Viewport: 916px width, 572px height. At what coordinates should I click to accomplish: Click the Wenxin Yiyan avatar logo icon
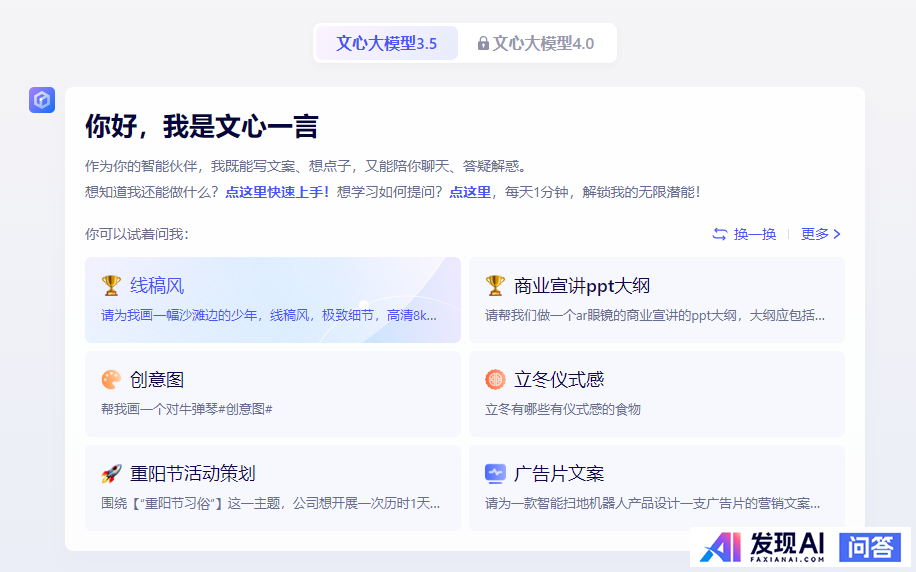(x=42, y=100)
